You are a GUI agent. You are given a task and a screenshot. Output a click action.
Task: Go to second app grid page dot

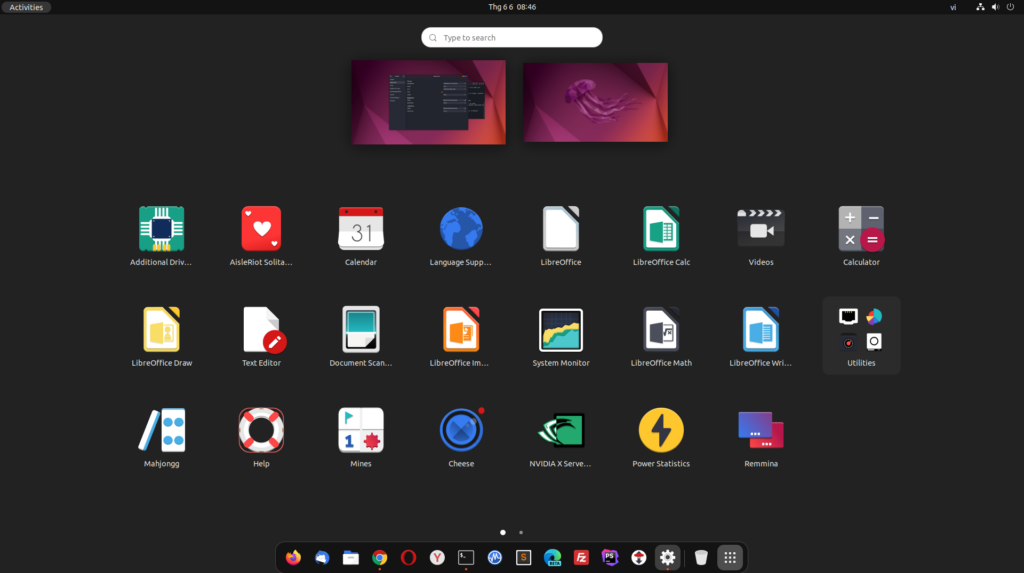(x=521, y=532)
